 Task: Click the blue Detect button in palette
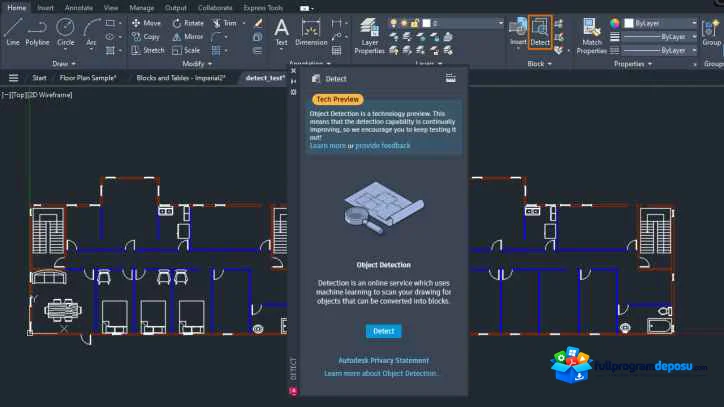pyautogui.click(x=383, y=331)
